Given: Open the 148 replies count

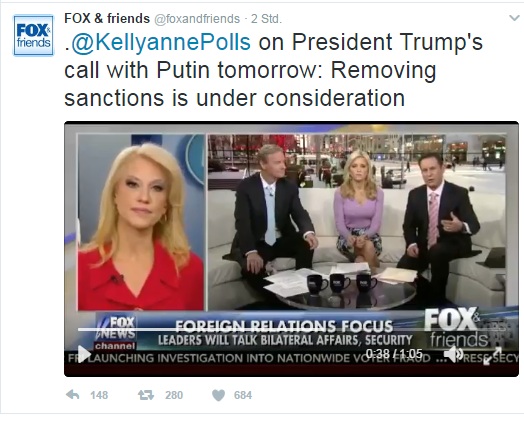Looking at the screenshot, I should pyautogui.click(x=99, y=395).
